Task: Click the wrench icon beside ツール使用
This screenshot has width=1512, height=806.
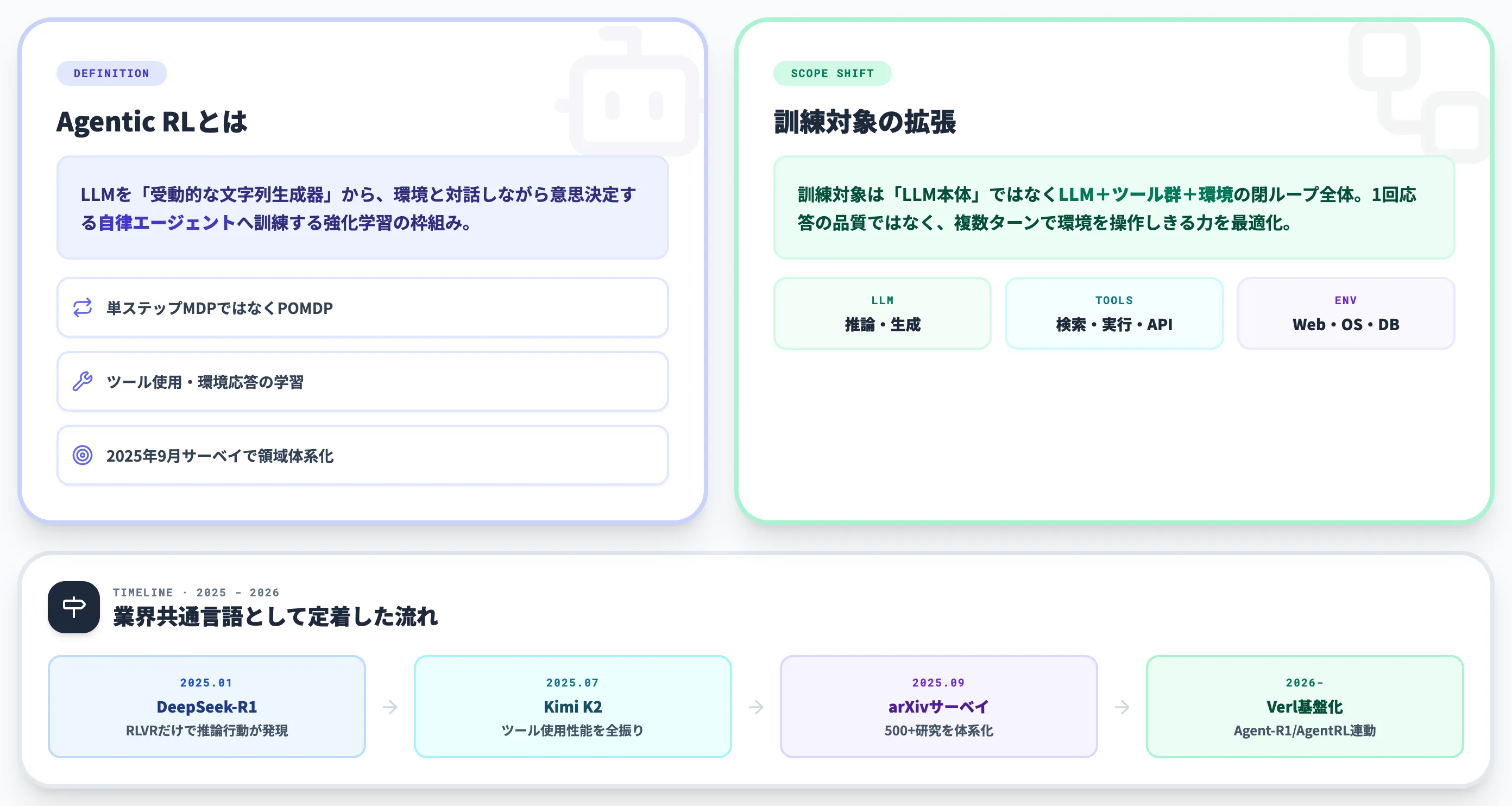Action: tap(82, 382)
